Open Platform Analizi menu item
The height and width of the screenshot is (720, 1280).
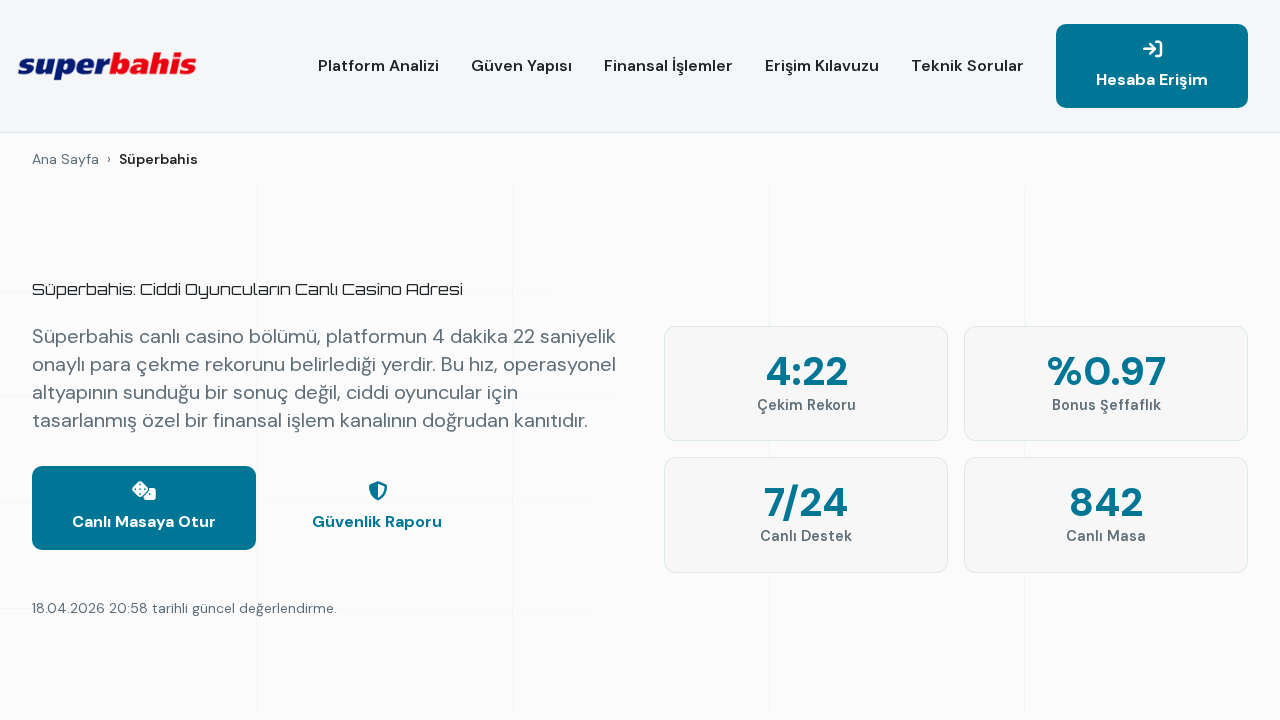click(378, 66)
